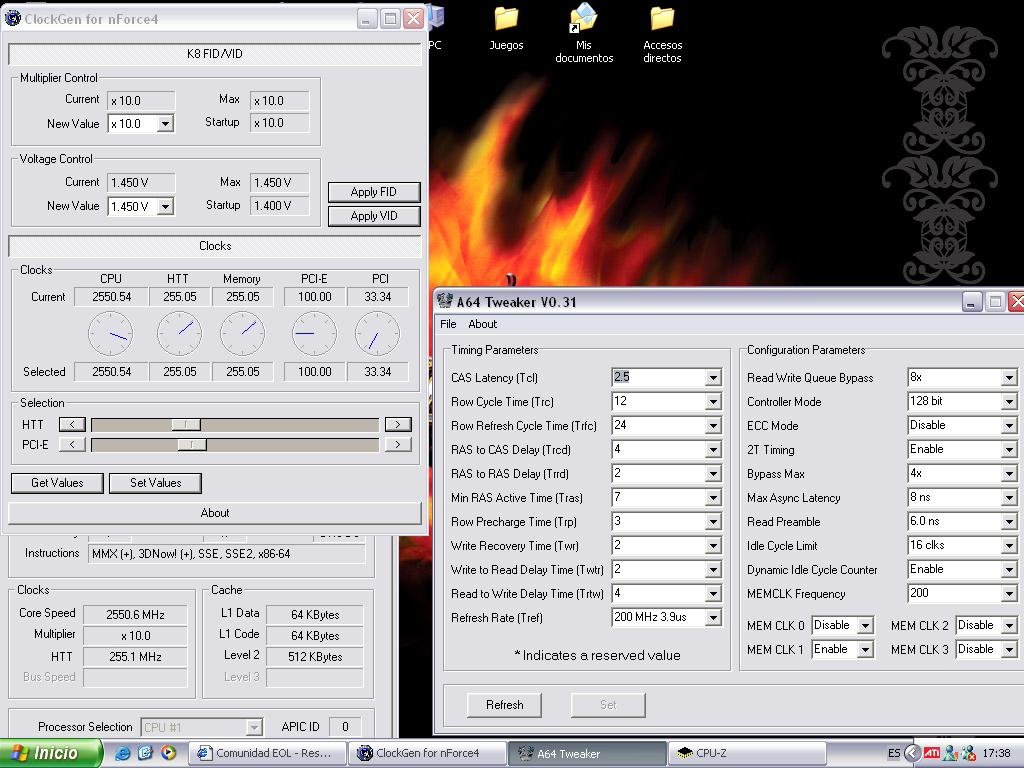
Task: Click the Apply FID button
Action: [x=374, y=192]
